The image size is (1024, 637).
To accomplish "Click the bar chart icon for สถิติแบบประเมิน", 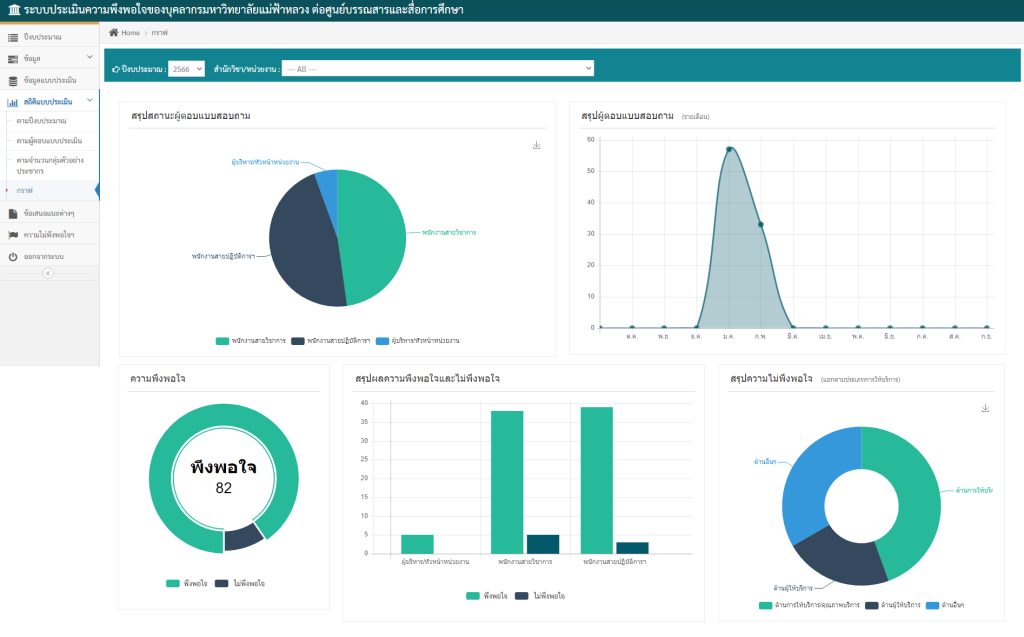I will (x=13, y=102).
